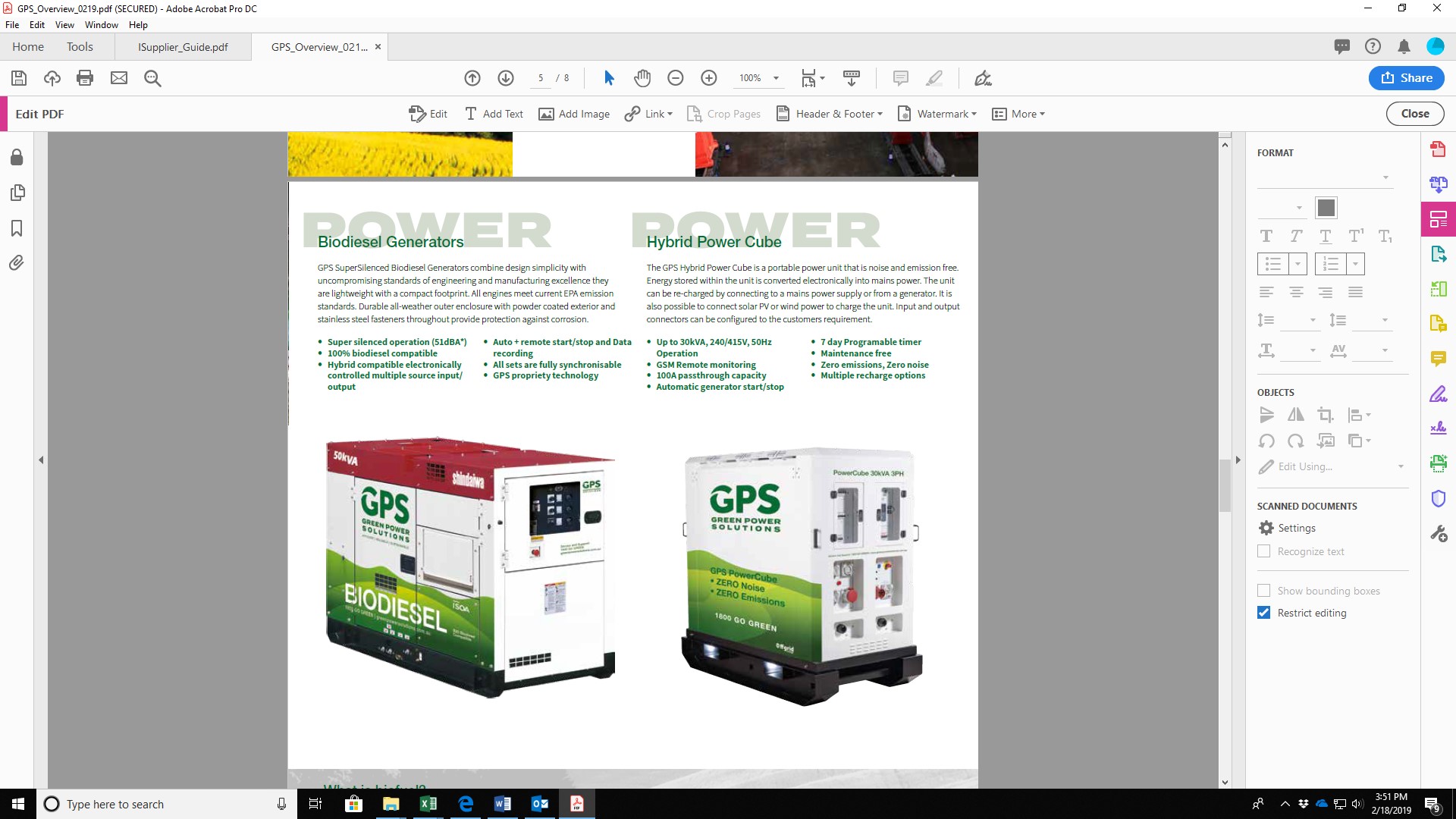Open bulleted list style dropdown
The image size is (1456, 819).
point(1298,264)
